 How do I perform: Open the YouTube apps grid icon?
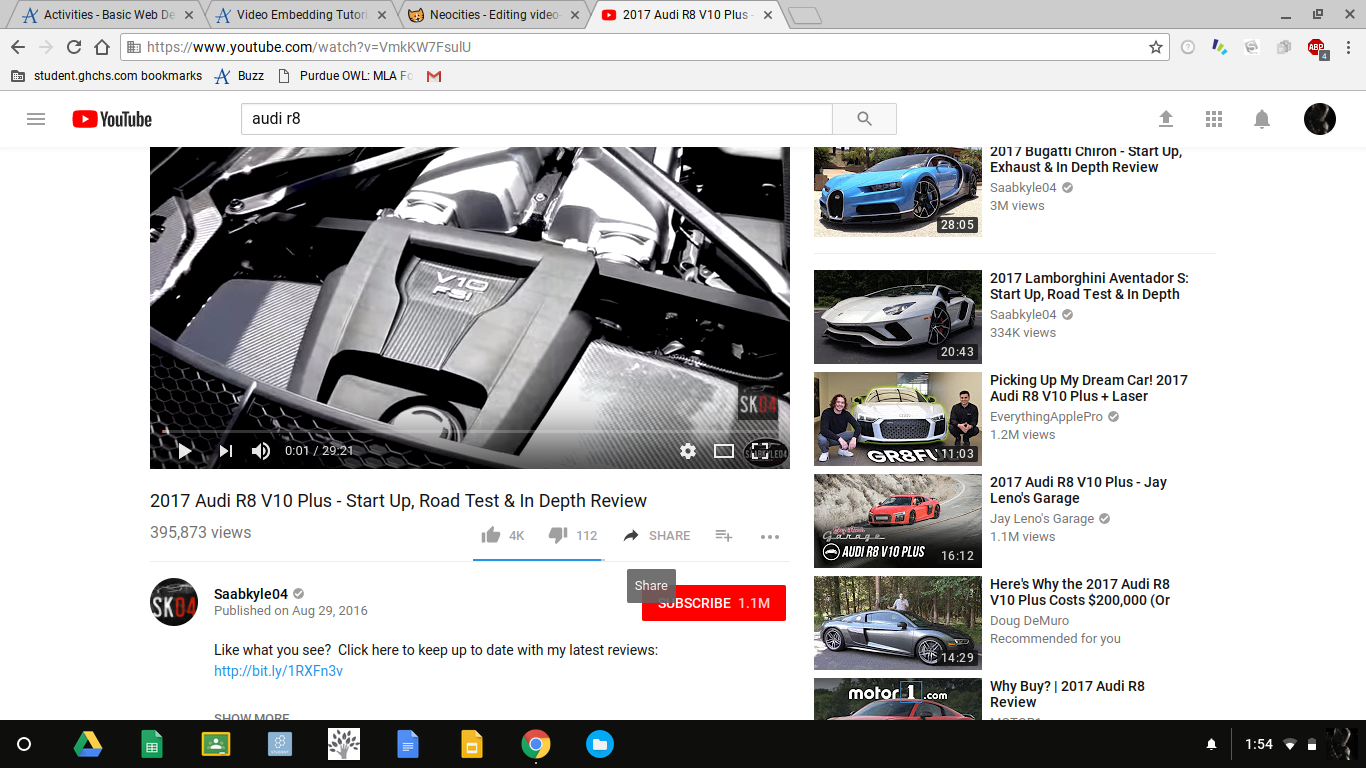coord(1214,119)
